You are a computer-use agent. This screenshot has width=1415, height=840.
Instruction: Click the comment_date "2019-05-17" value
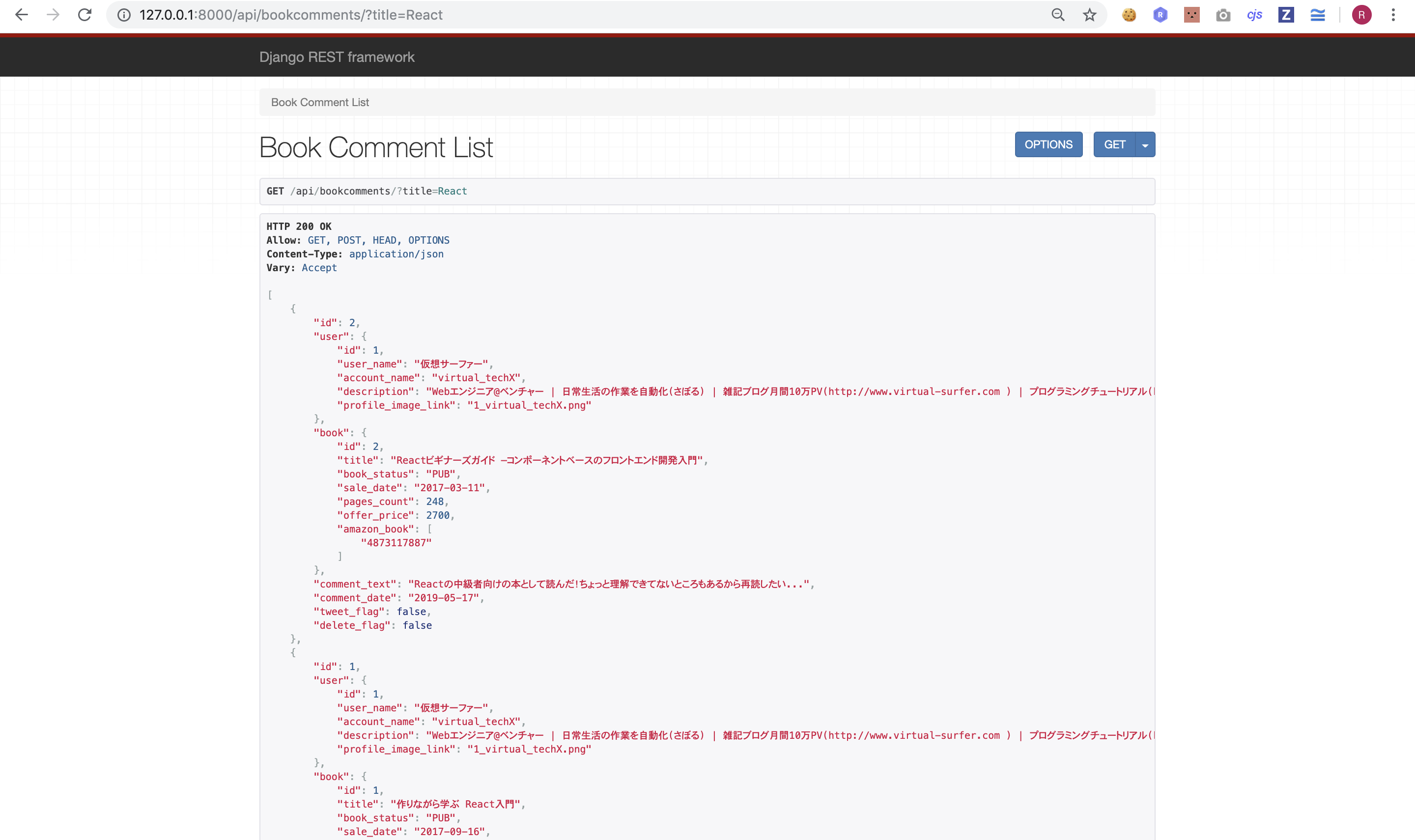click(x=444, y=598)
